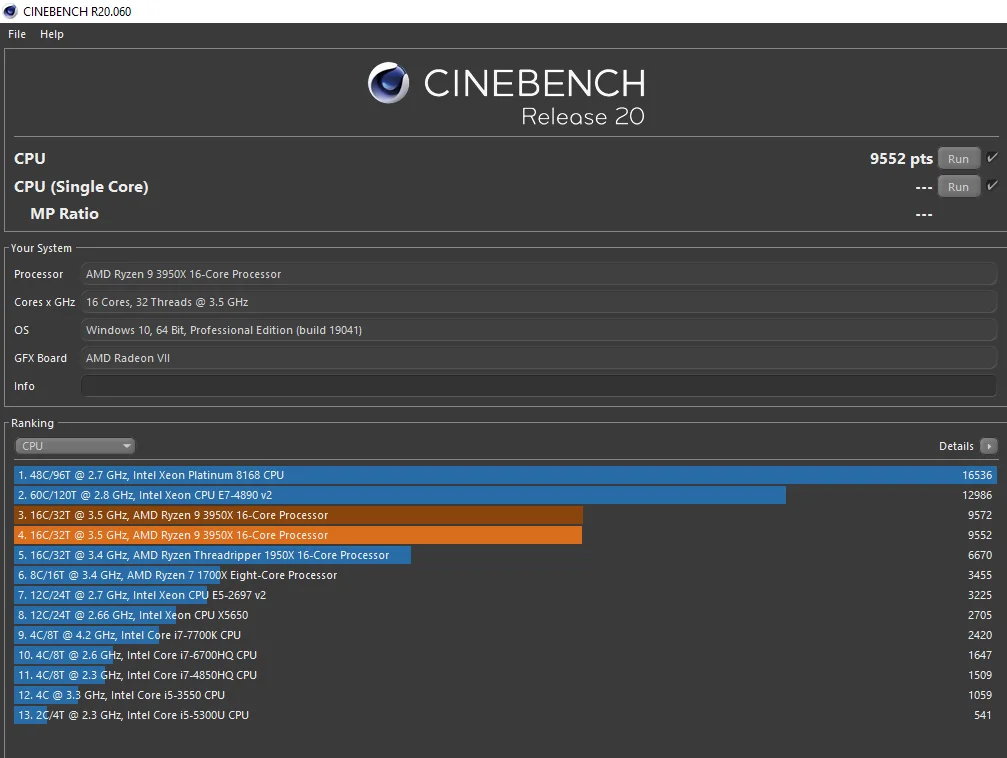Click the score 16536 in ranking

tap(977, 475)
